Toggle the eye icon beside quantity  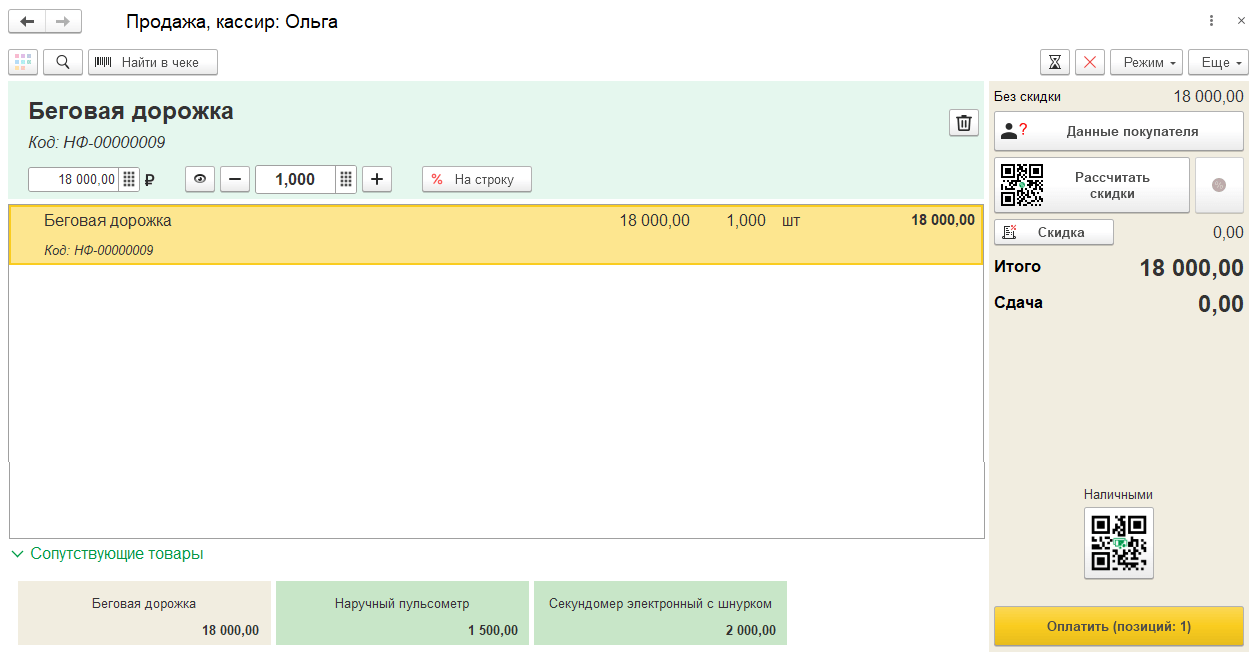pyautogui.click(x=200, y=180)
